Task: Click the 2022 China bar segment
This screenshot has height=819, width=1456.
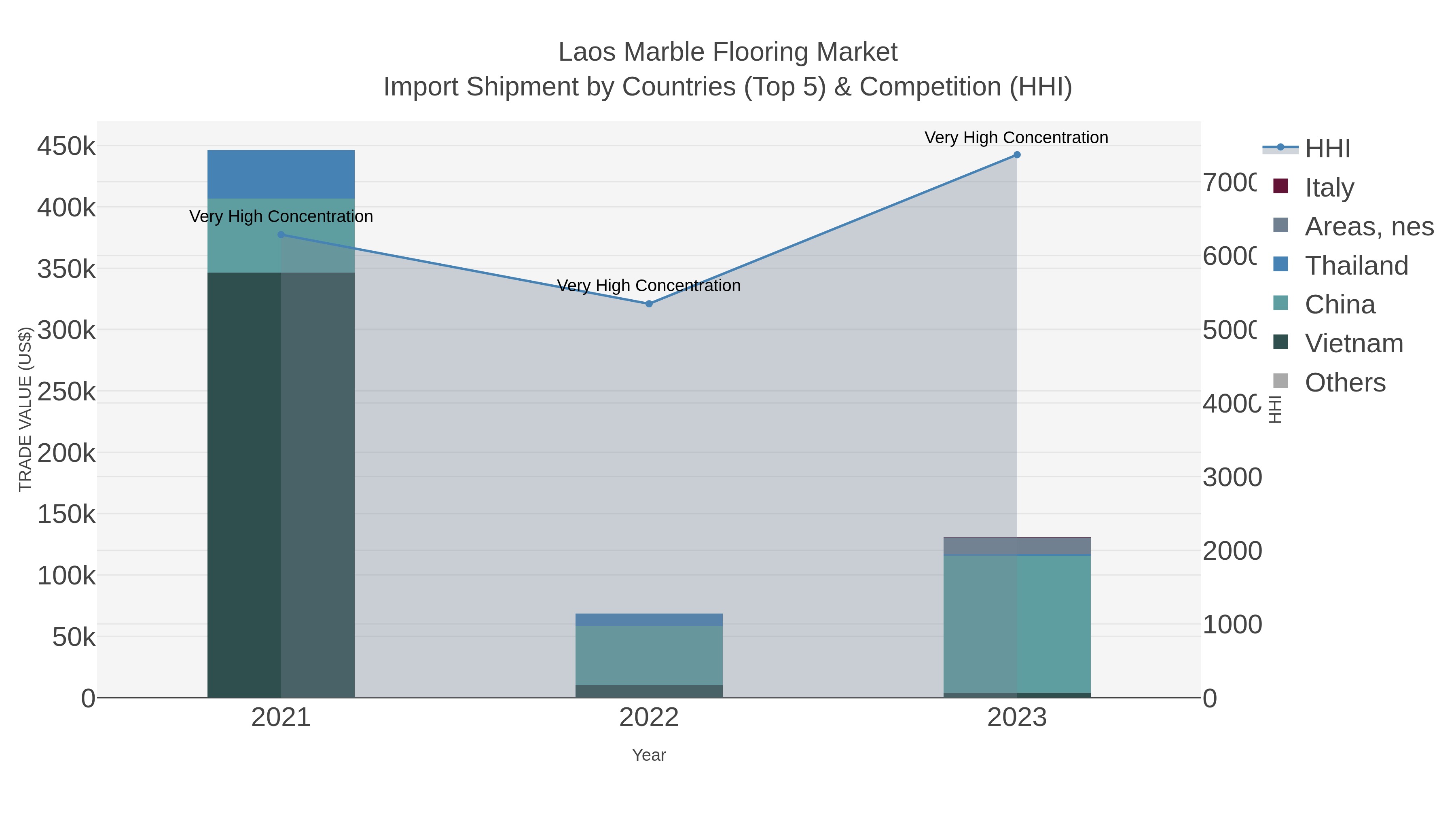Action: click(649, 656)
